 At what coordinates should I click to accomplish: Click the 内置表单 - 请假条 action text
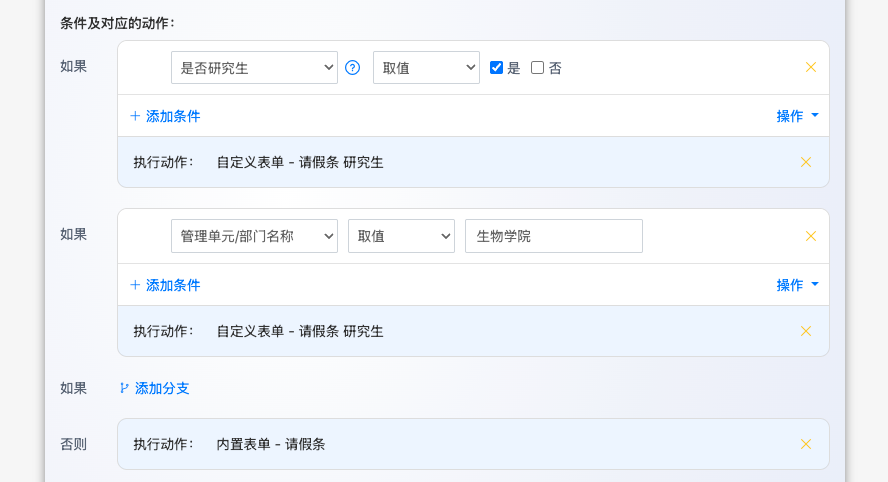[271, 445]
